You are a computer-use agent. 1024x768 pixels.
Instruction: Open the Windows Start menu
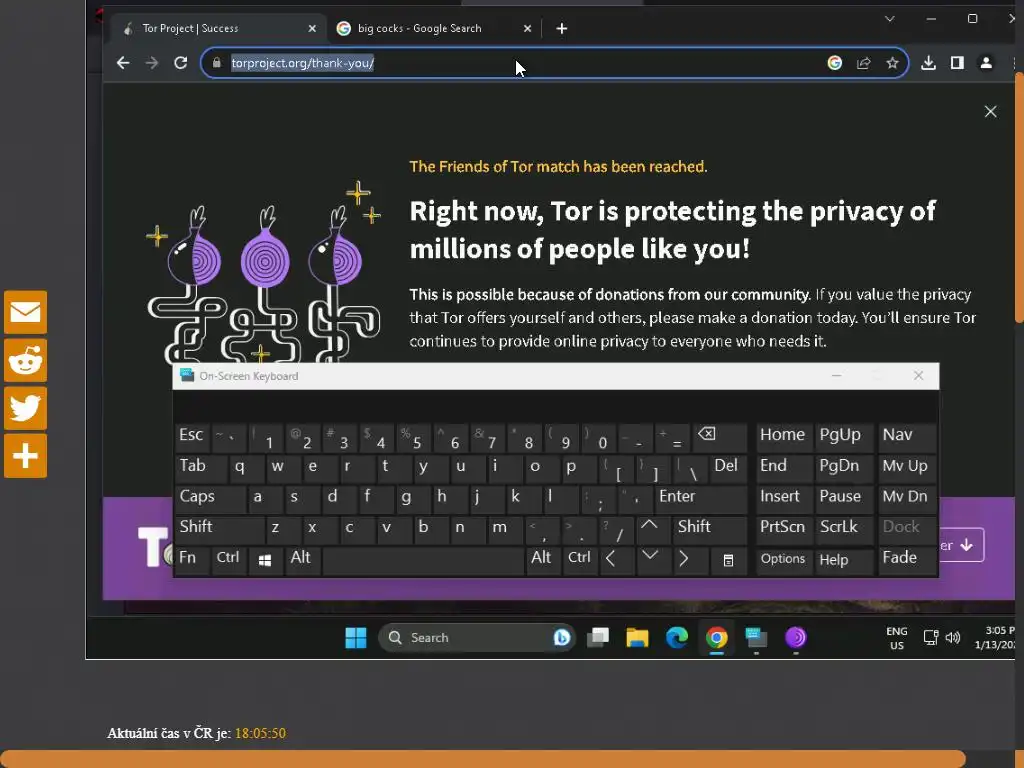[356, 637]
